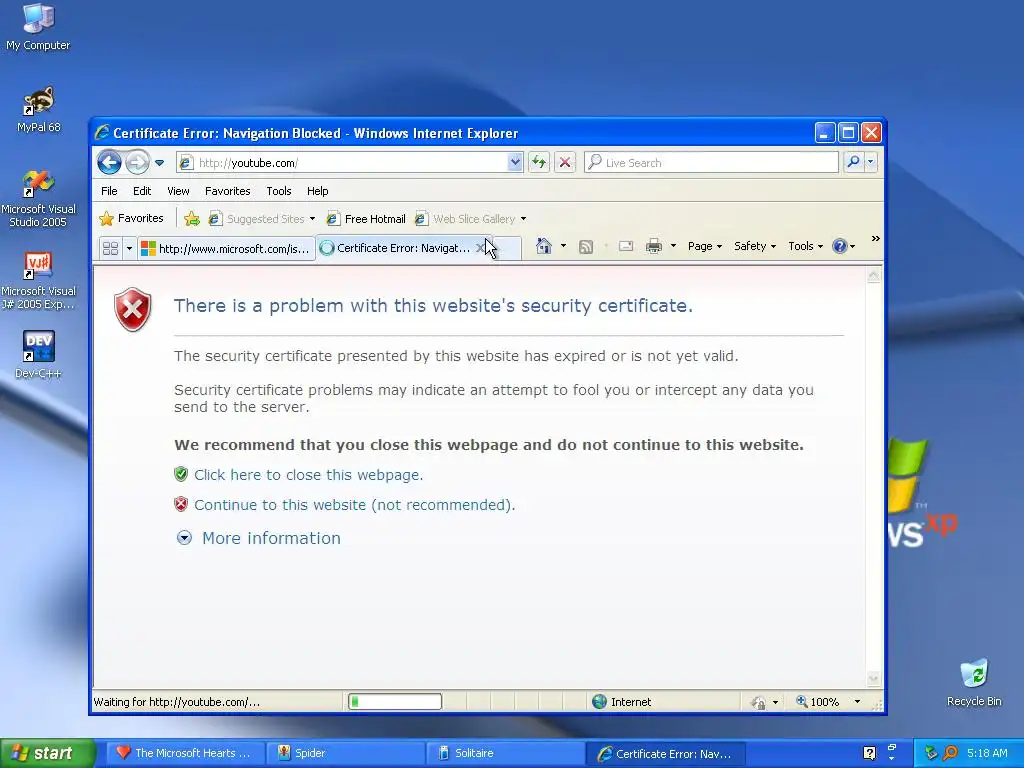The image size is (1024, 768).
Task: Open the Edit menu
Action: (x=142, y=191)
